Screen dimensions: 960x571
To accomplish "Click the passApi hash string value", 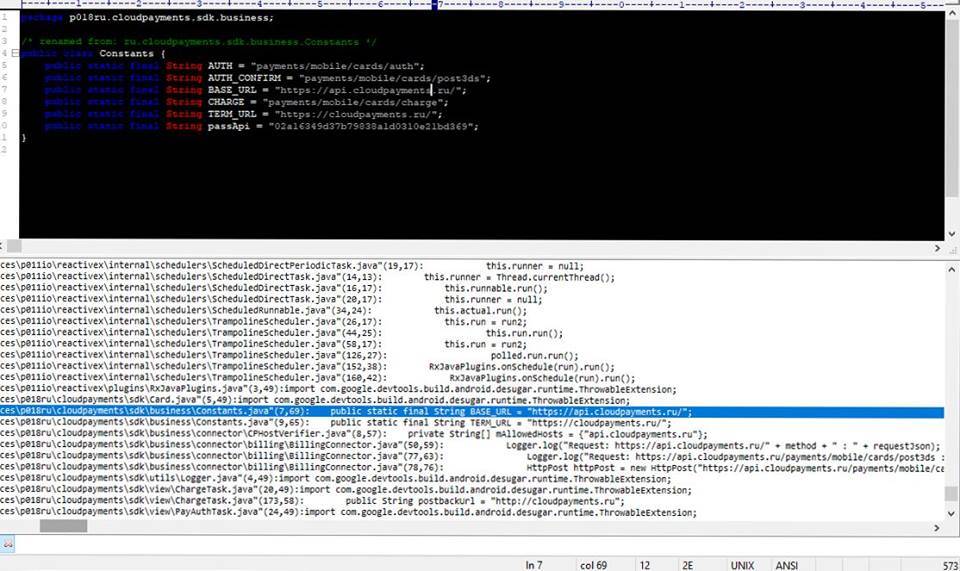I will pos(371,126).
